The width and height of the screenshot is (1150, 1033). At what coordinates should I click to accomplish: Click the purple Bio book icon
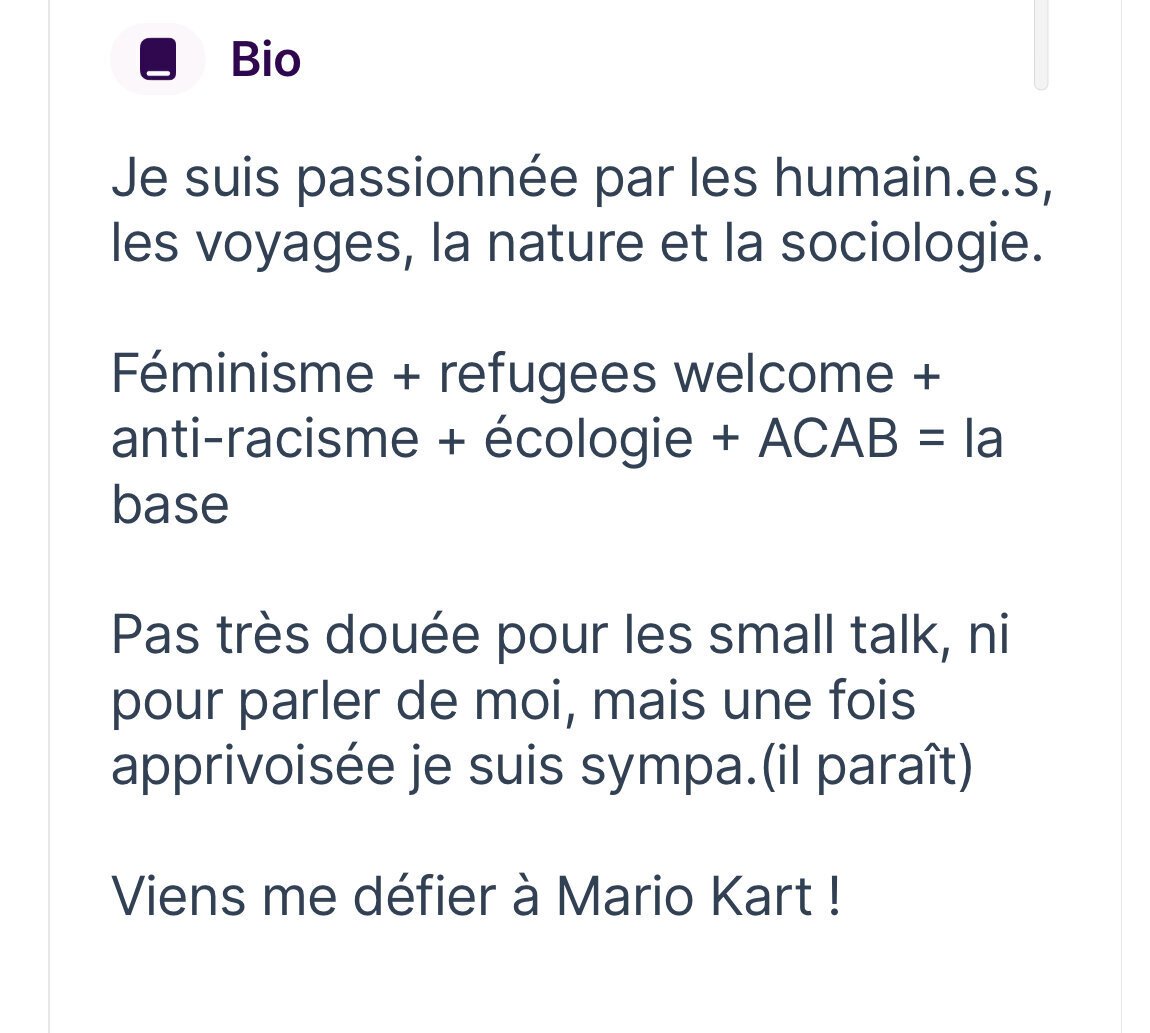point(158,59)
